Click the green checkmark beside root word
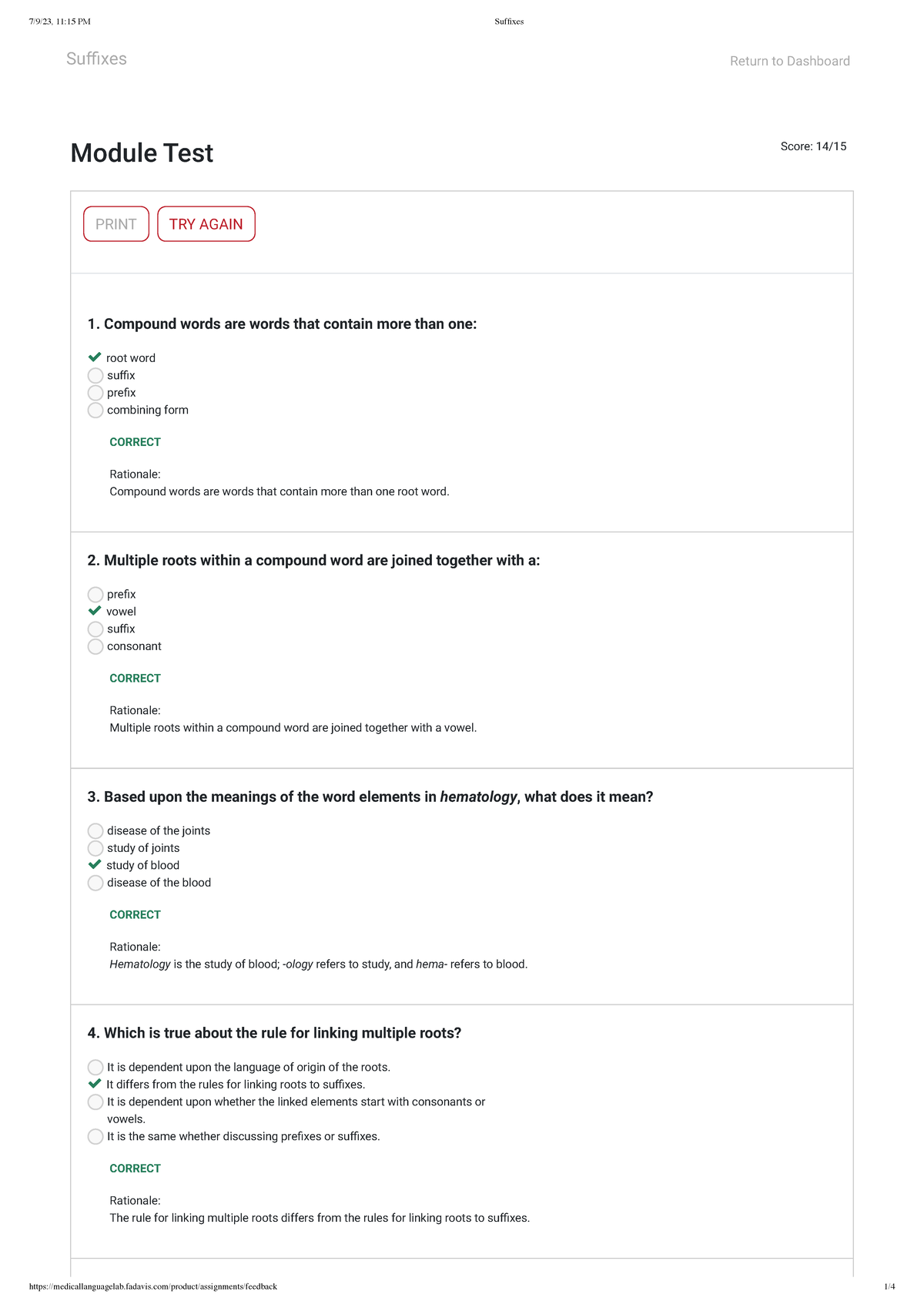Viewport: 924px width, 1308px height. tap(95, 357)
